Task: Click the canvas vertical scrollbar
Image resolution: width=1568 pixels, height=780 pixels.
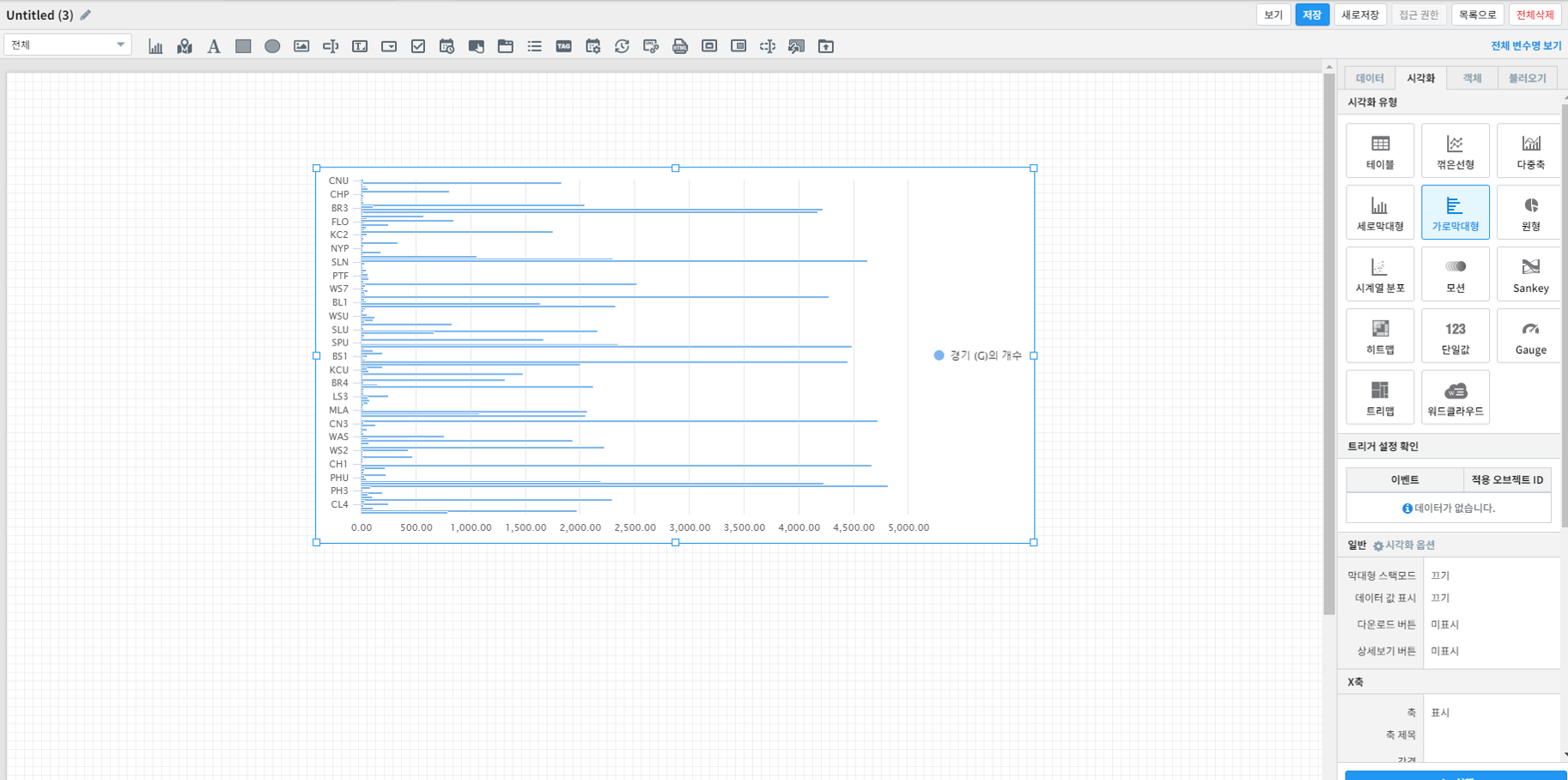Action: click(1329, 344)
